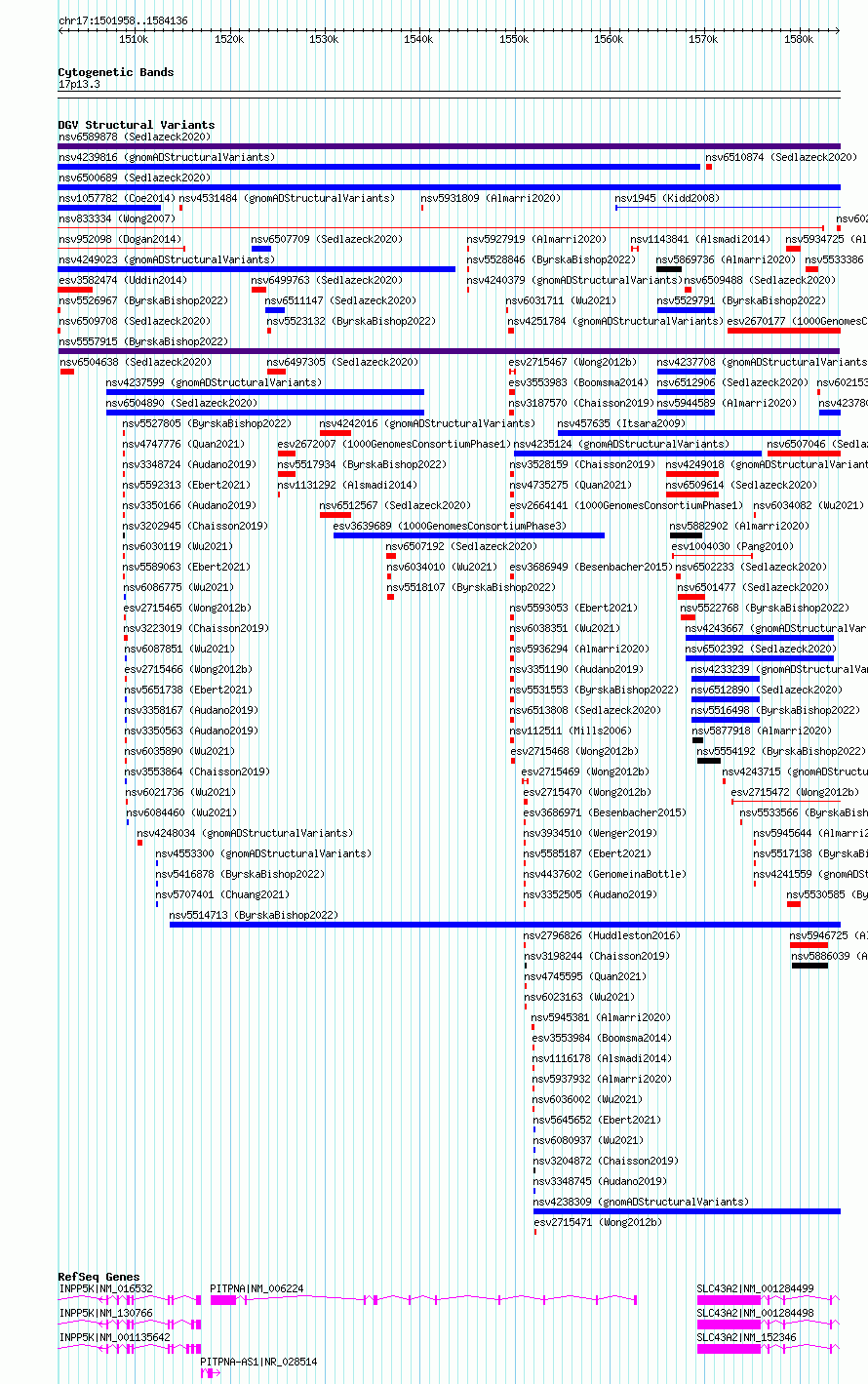Click label nsv5931809 (Almarri2020)
Image resolution: width=868 pixels, height=1384 pixels.
point(491,198)
